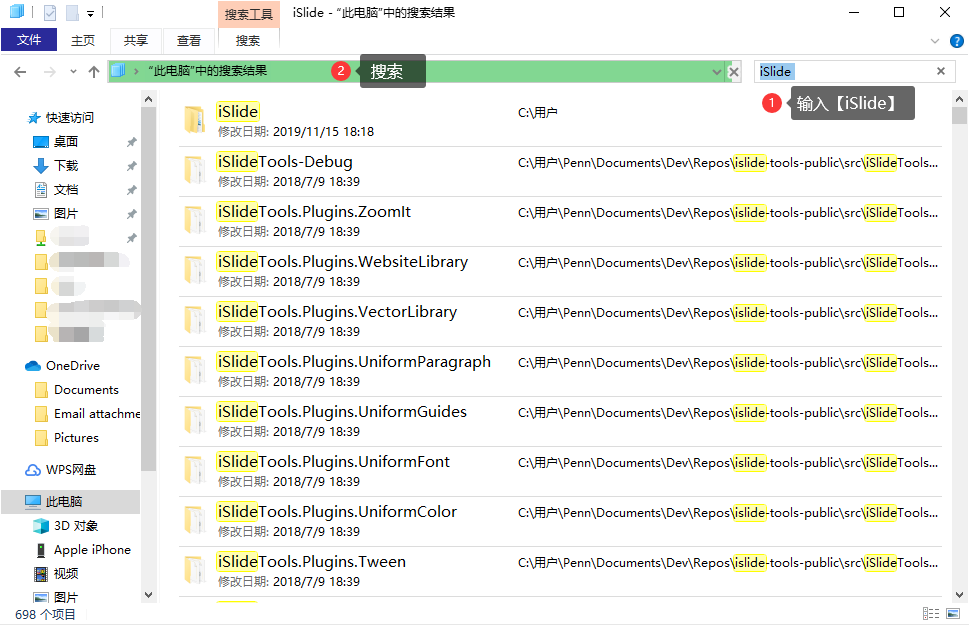The height and width of the screenshot is (625, 969).
Task: Click the properties icon in quick access toolbar
Action: (x=50, y=12)
